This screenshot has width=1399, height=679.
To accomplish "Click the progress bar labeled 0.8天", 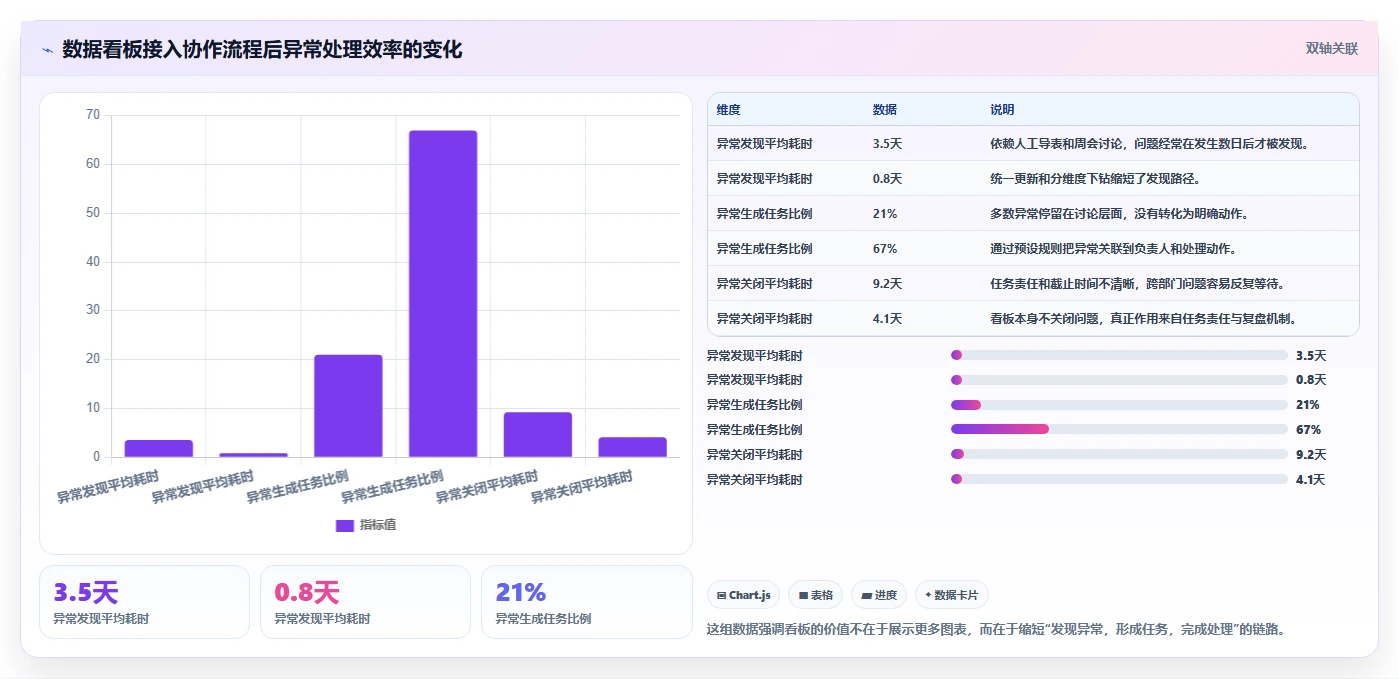I will pos(1119,380).
